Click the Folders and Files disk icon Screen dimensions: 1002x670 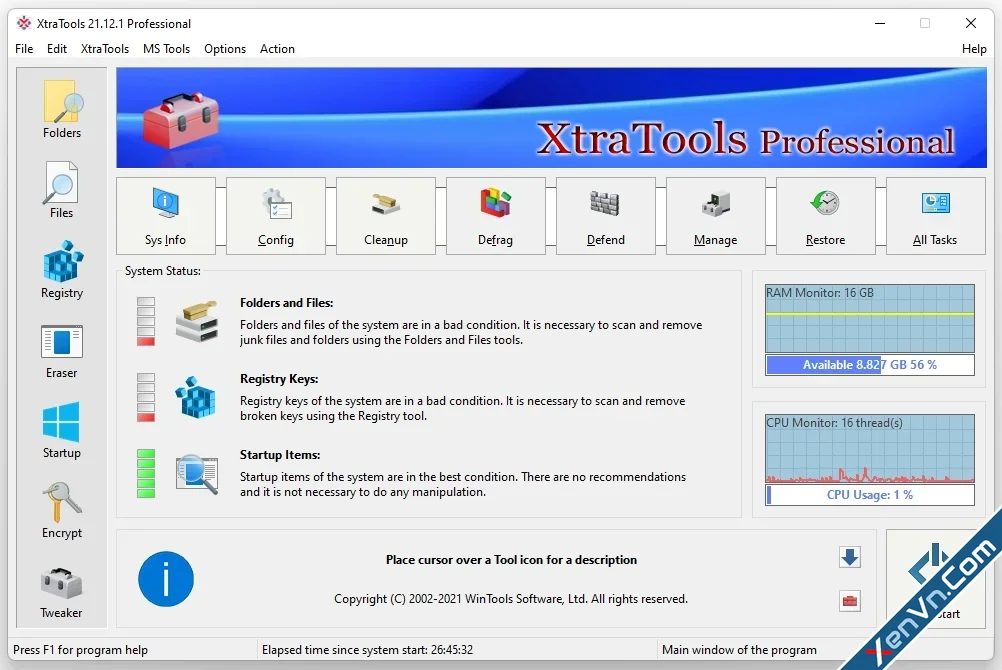tap(197, 322)
